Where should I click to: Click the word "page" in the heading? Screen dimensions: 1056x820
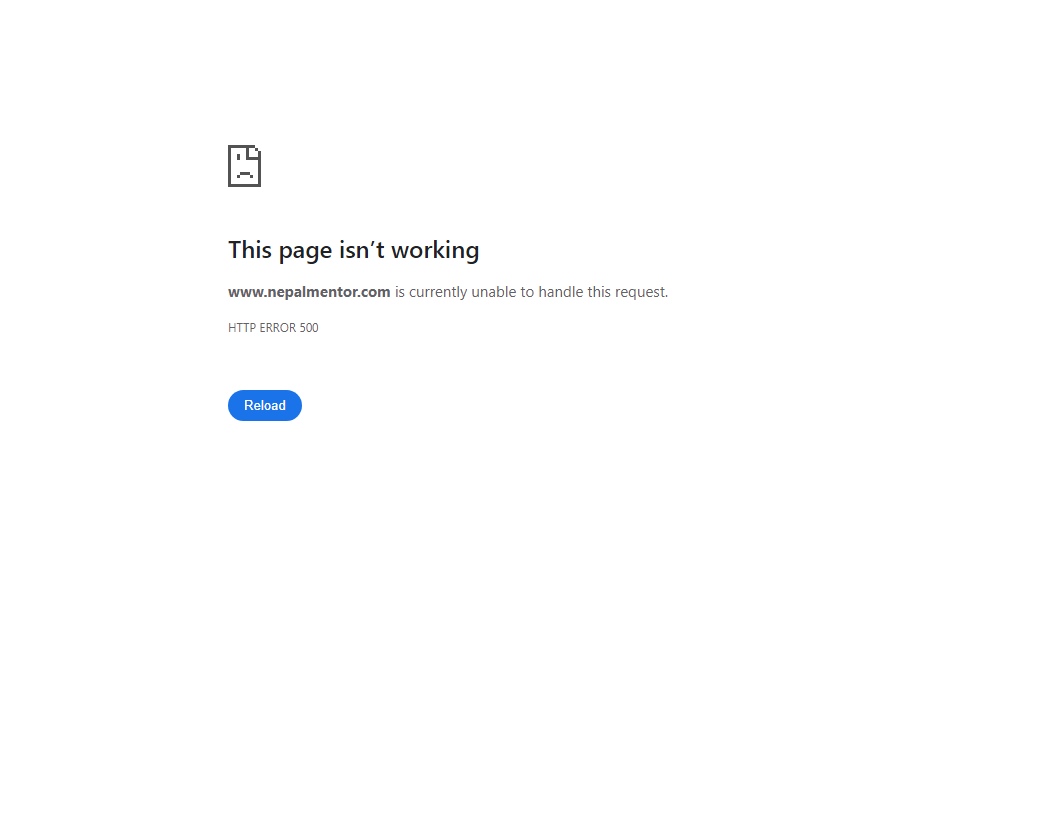click(x=306, y=252)
